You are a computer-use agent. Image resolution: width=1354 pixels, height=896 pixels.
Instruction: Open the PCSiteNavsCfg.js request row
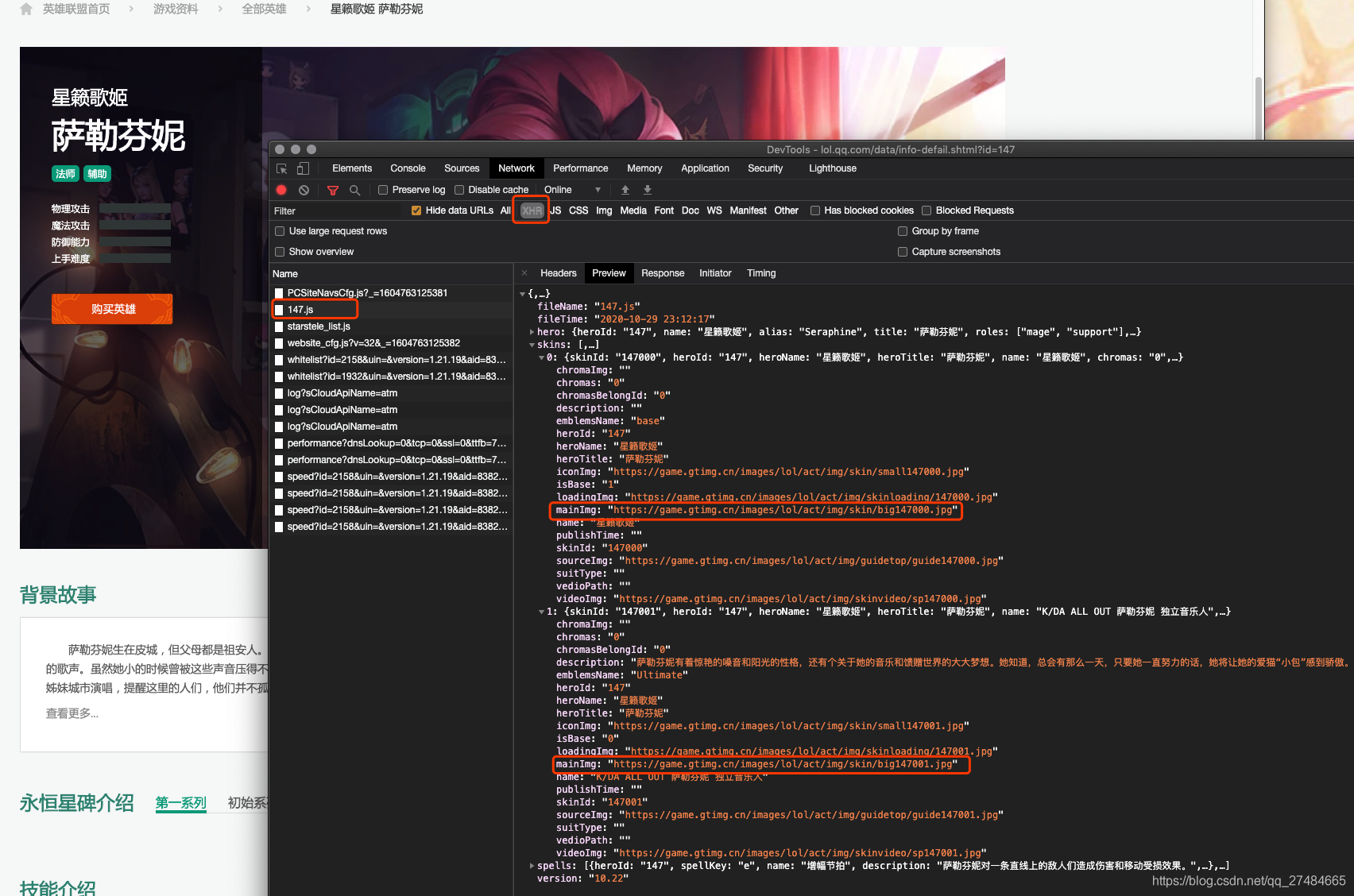coord(392,293)
